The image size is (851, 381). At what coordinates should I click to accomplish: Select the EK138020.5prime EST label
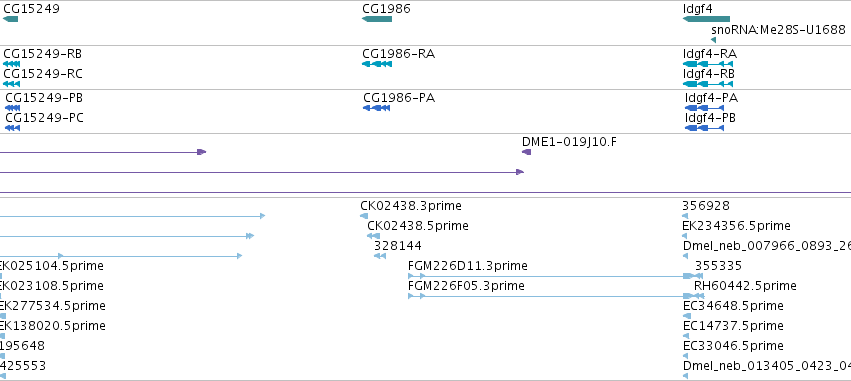click(x=53, y=326)
